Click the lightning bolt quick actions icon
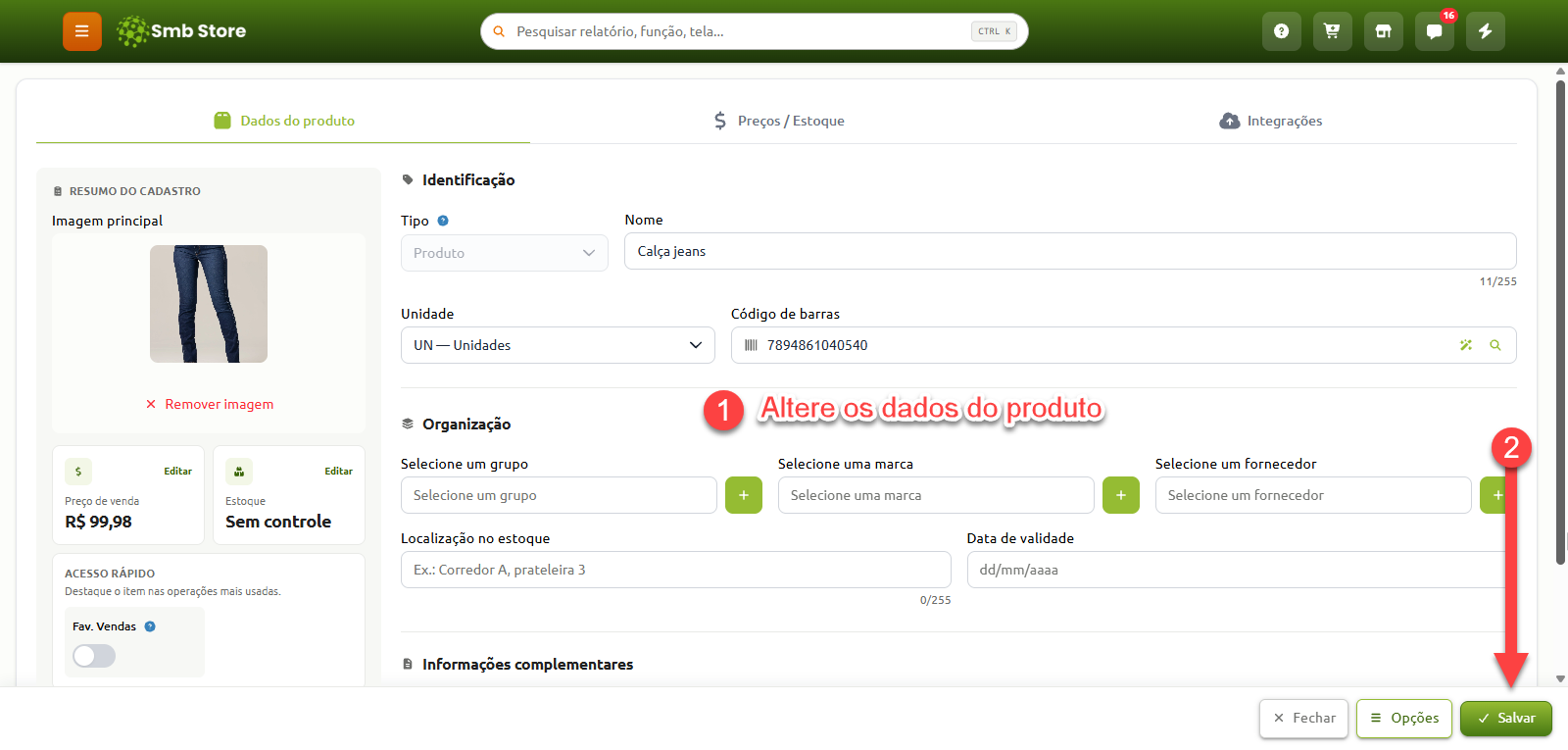Viewport: 1568px width, 750px height. [1485, 31]
